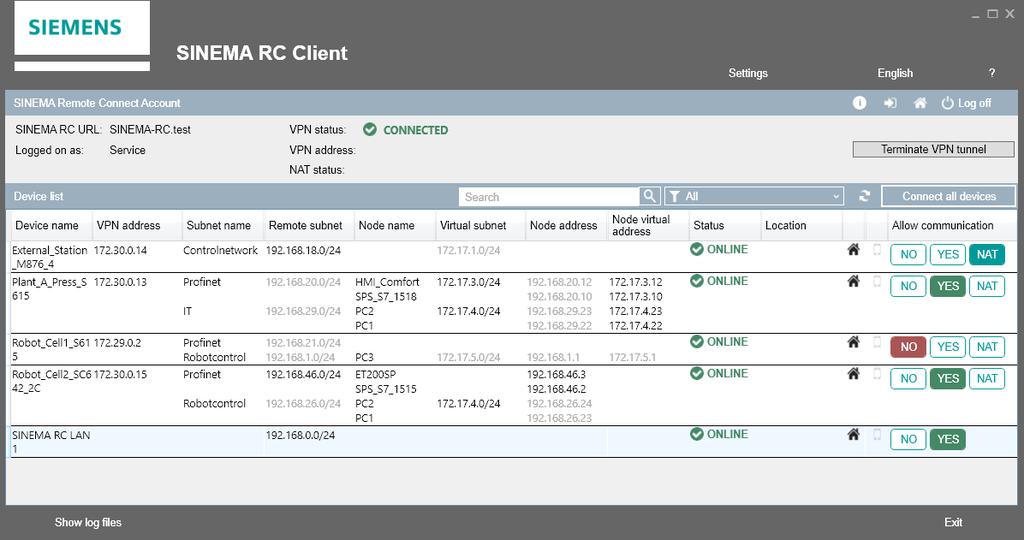Select VPN address 172.29.0.2
Viewport: 1024px width, 540px height.
(118, 343)
